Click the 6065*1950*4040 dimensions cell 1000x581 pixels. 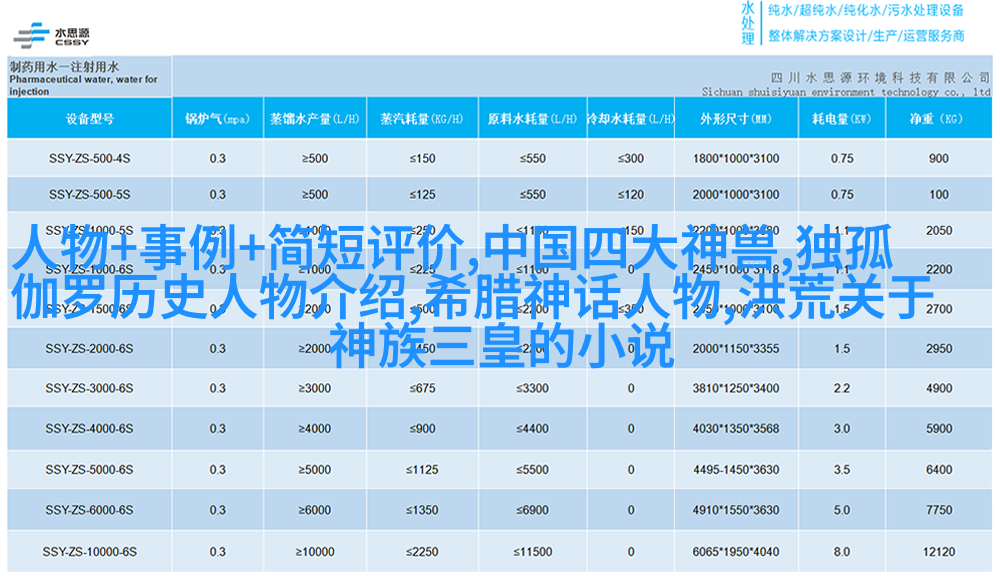(736, 552)
